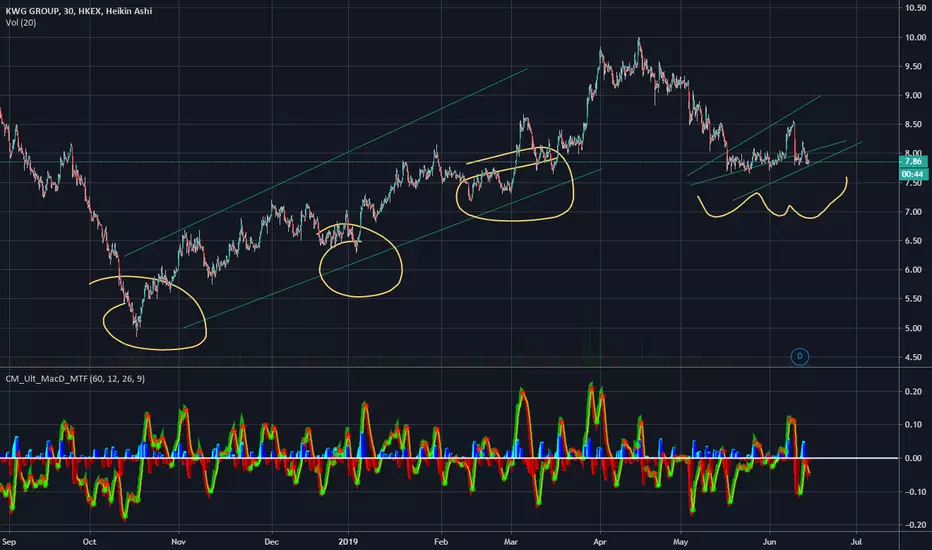Image resolution: width=932 pixels, height=550 pixels.
Task: Click the Oct label on time axis
Action: (x=89, y=542)
